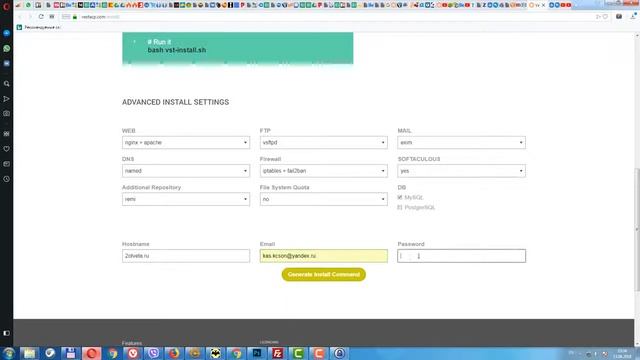640x360 pixels.
Task: Go back to previous page
Action: pyautogui.click(x=20, y=17)
